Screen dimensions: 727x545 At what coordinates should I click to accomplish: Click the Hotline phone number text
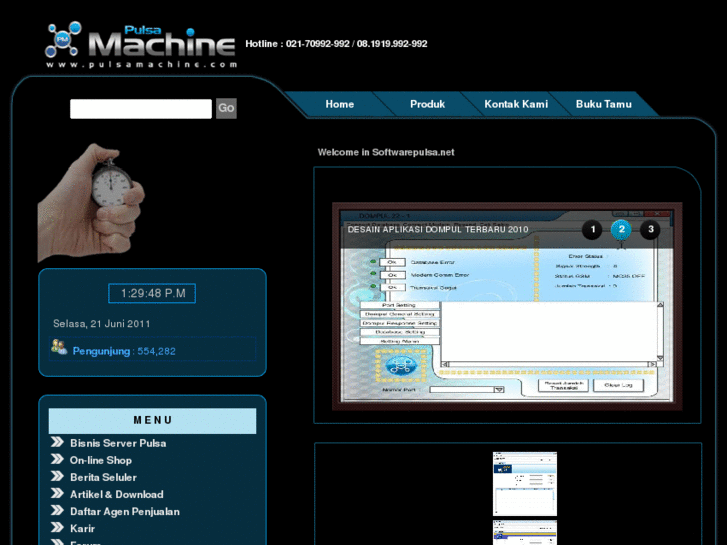(336, 44)
